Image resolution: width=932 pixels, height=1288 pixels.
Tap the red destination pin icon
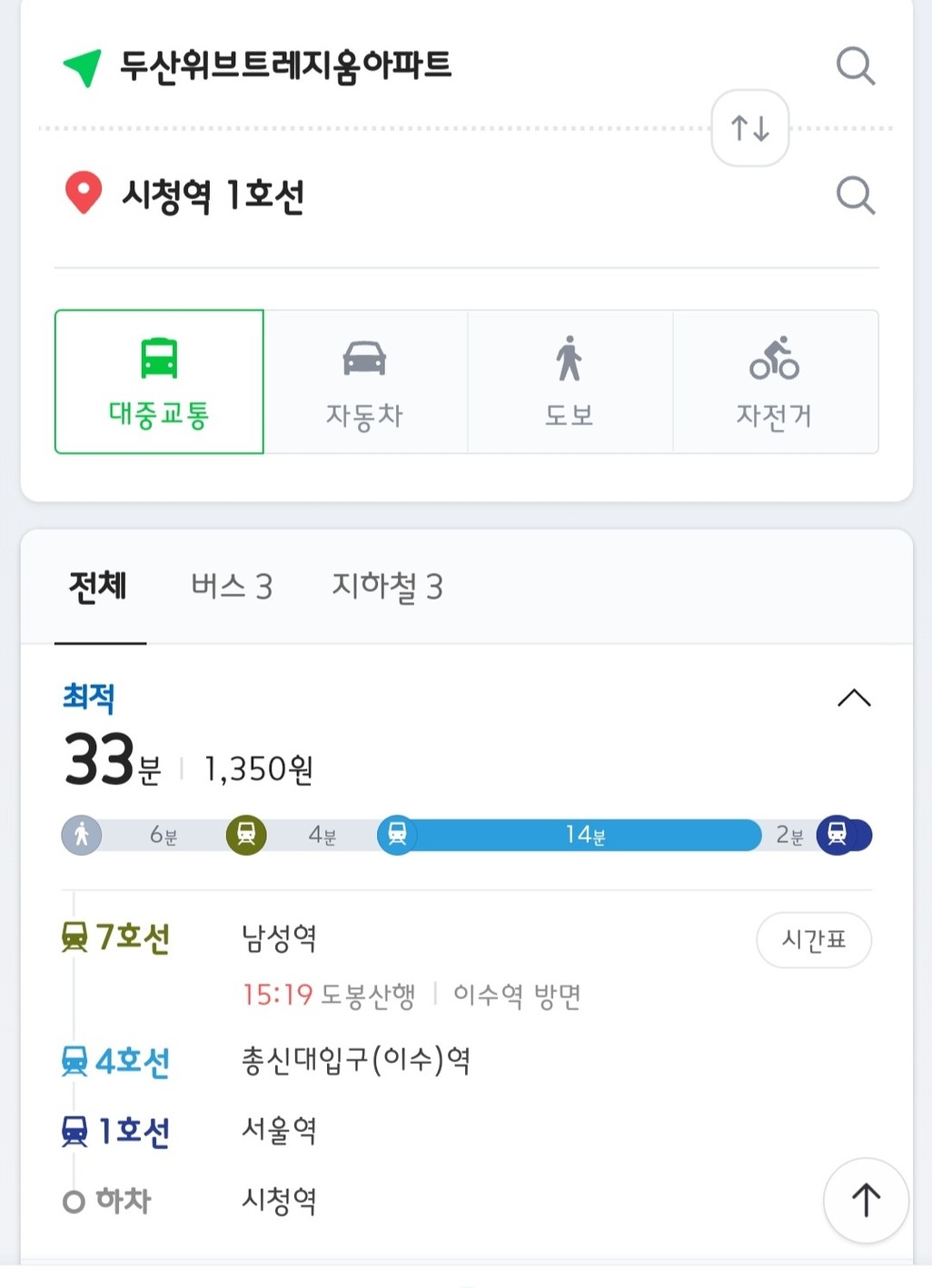(83, 193)
